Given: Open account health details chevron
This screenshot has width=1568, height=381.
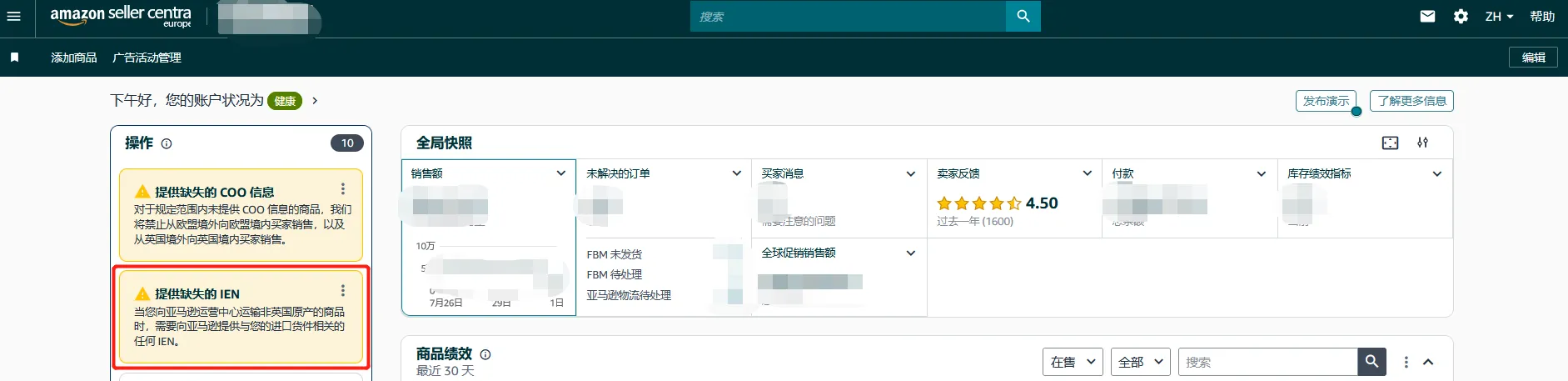Looking at the screenshot, I should [315, 101].
